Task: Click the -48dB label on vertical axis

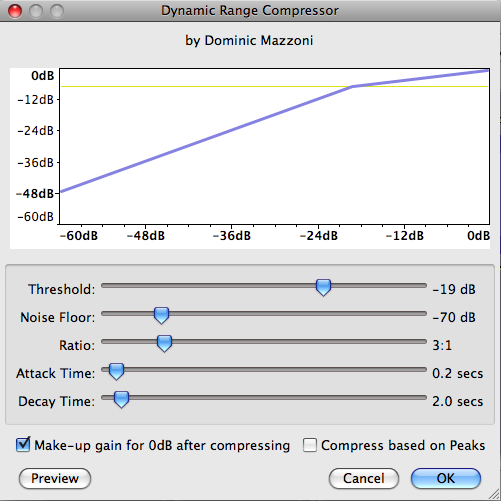Action: pos(35,194)
